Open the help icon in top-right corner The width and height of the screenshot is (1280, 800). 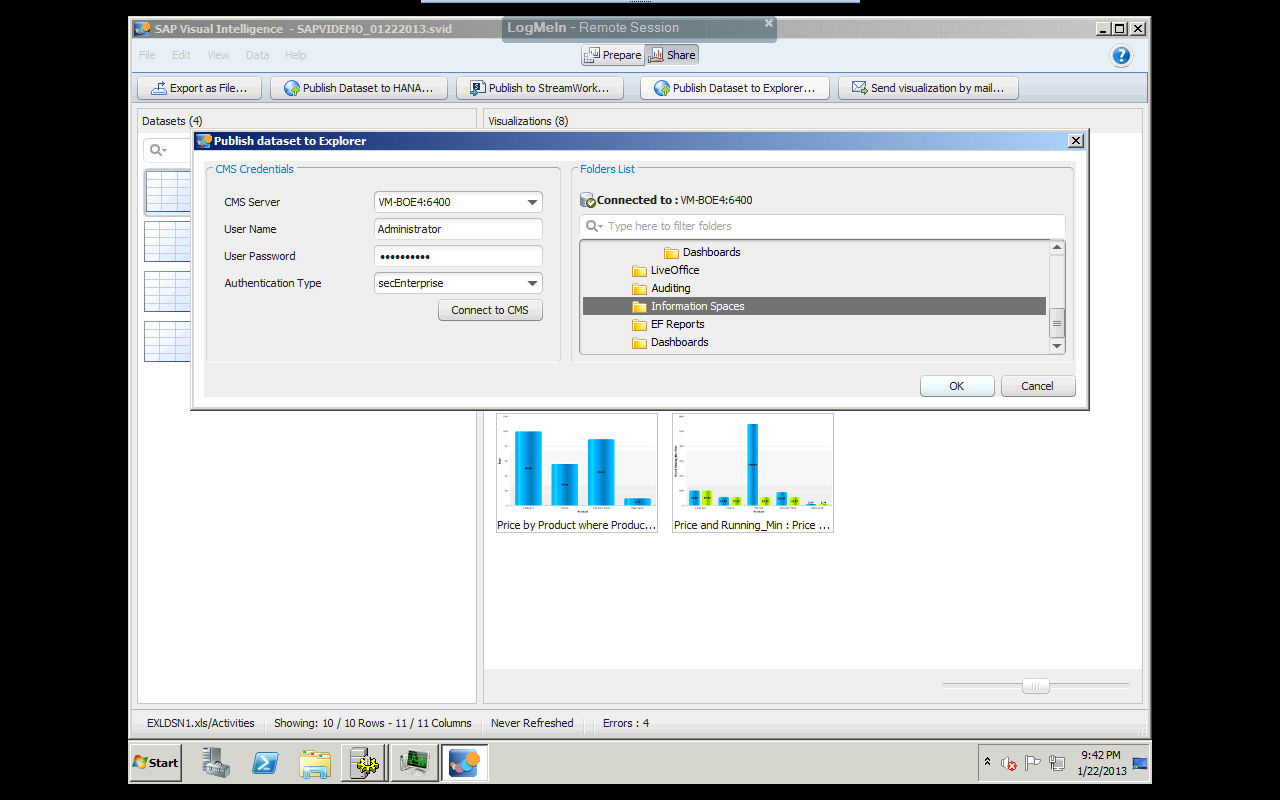(x=1121, y=56)
